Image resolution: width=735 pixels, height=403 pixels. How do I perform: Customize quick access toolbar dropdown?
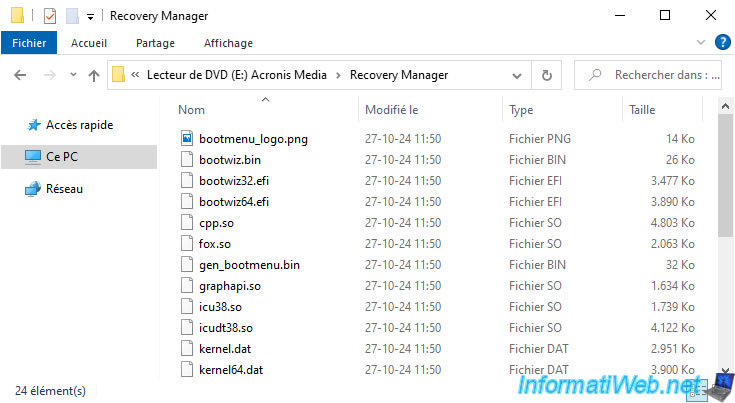click(91, 17)
